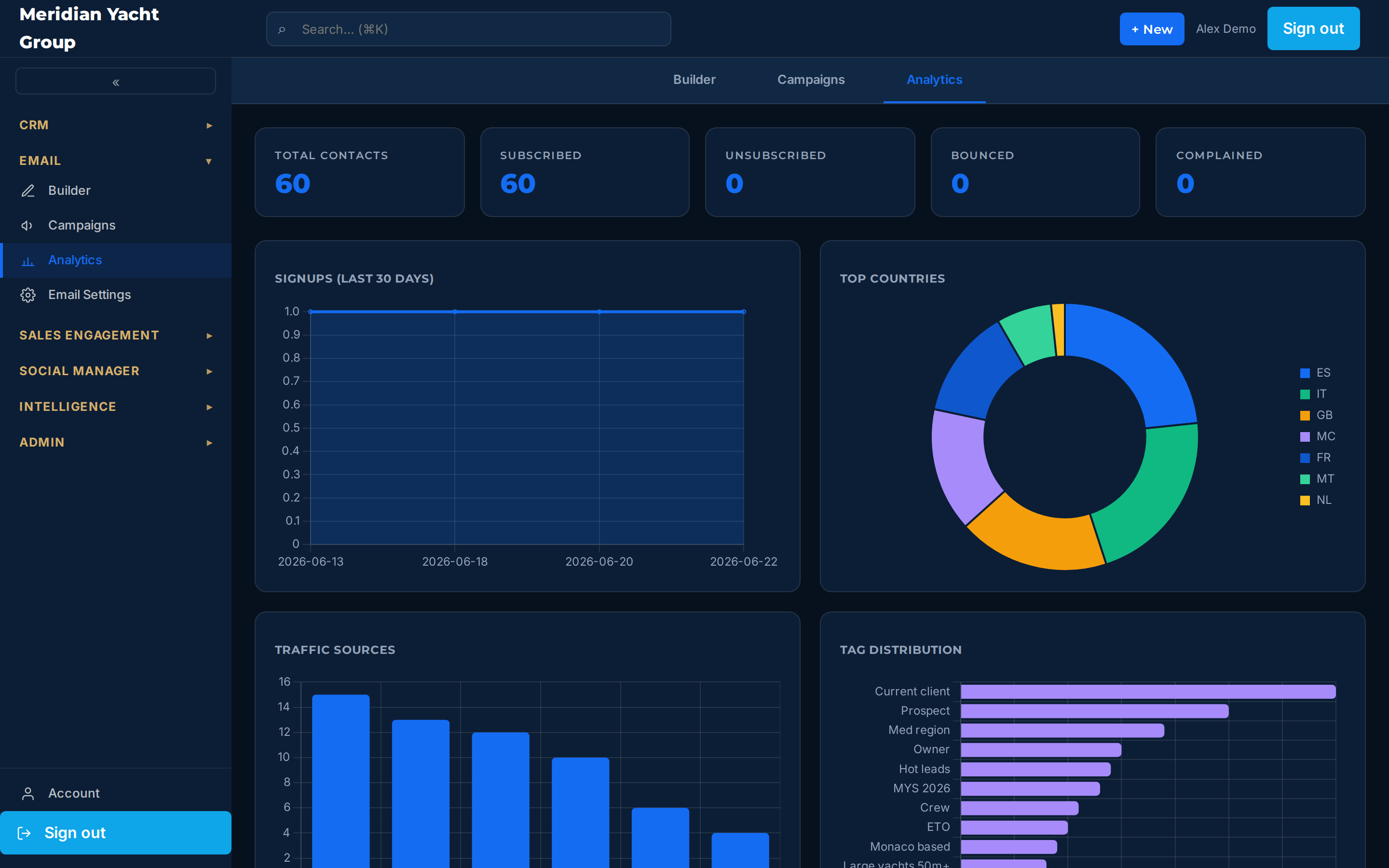Click the "TOP COUNTRIES" heading

pyautogui.click(x=892, y=278)
